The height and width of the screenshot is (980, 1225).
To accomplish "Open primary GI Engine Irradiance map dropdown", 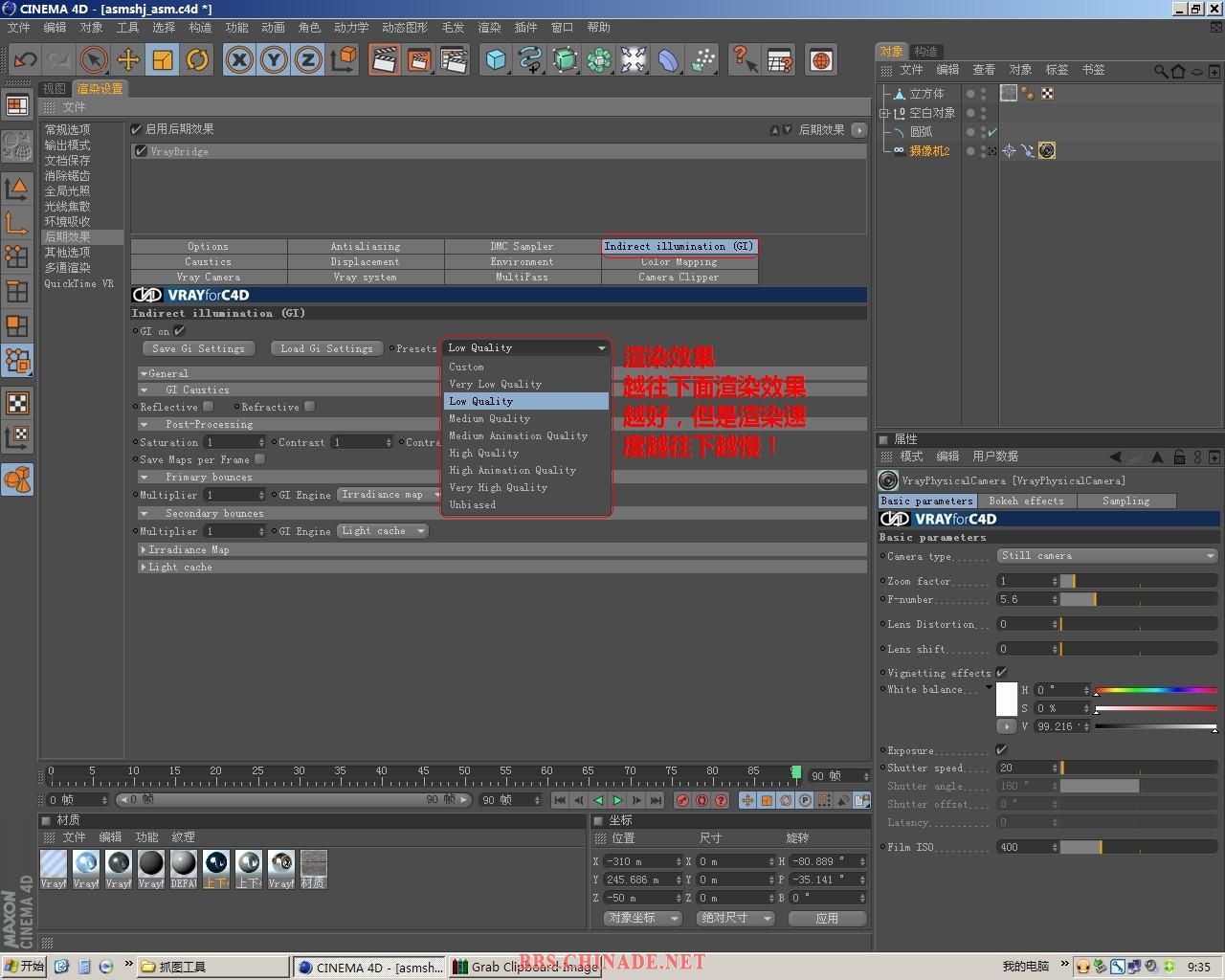I will (x=388, y=495).
